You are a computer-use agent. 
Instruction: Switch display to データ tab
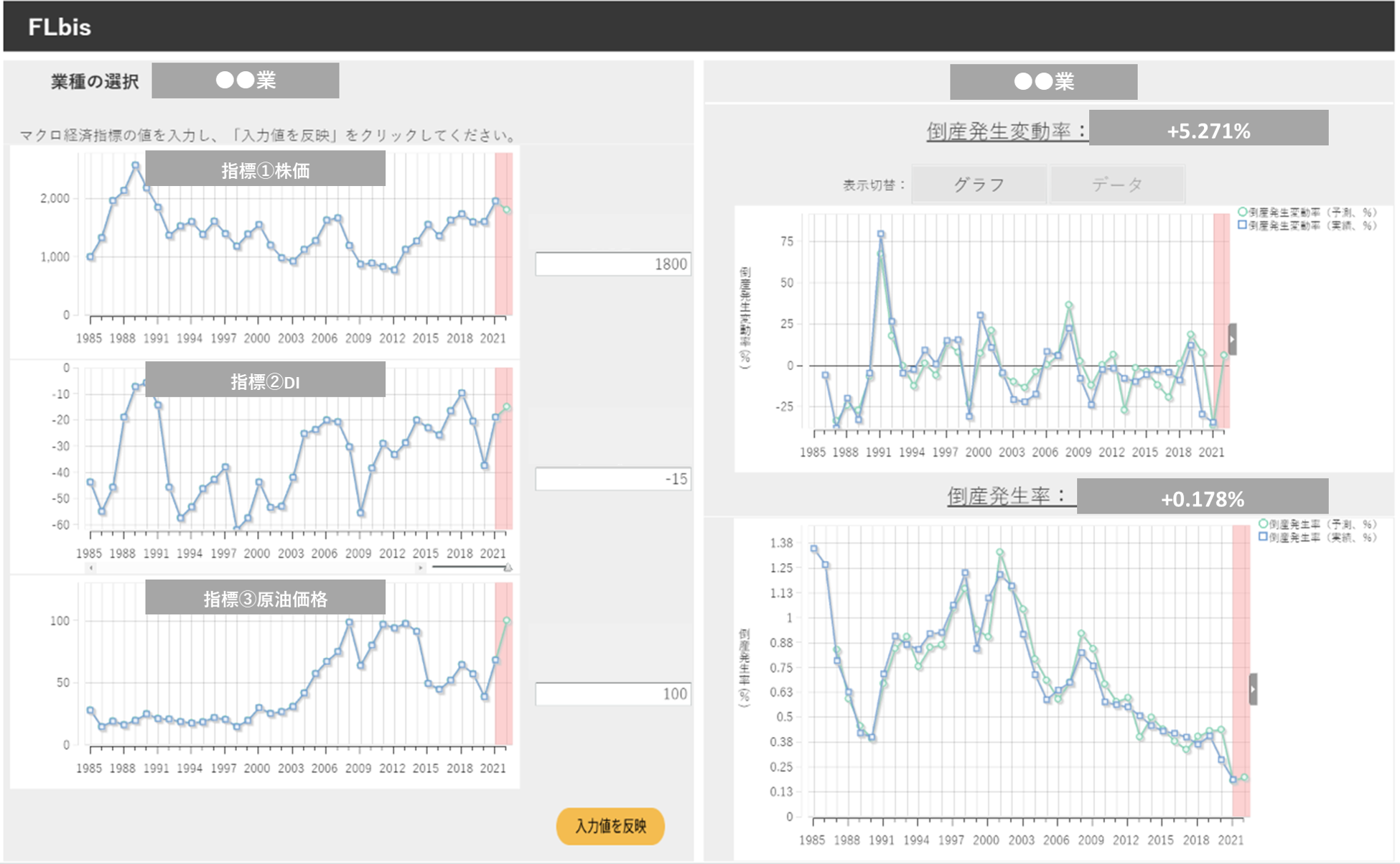(1116, 185)
